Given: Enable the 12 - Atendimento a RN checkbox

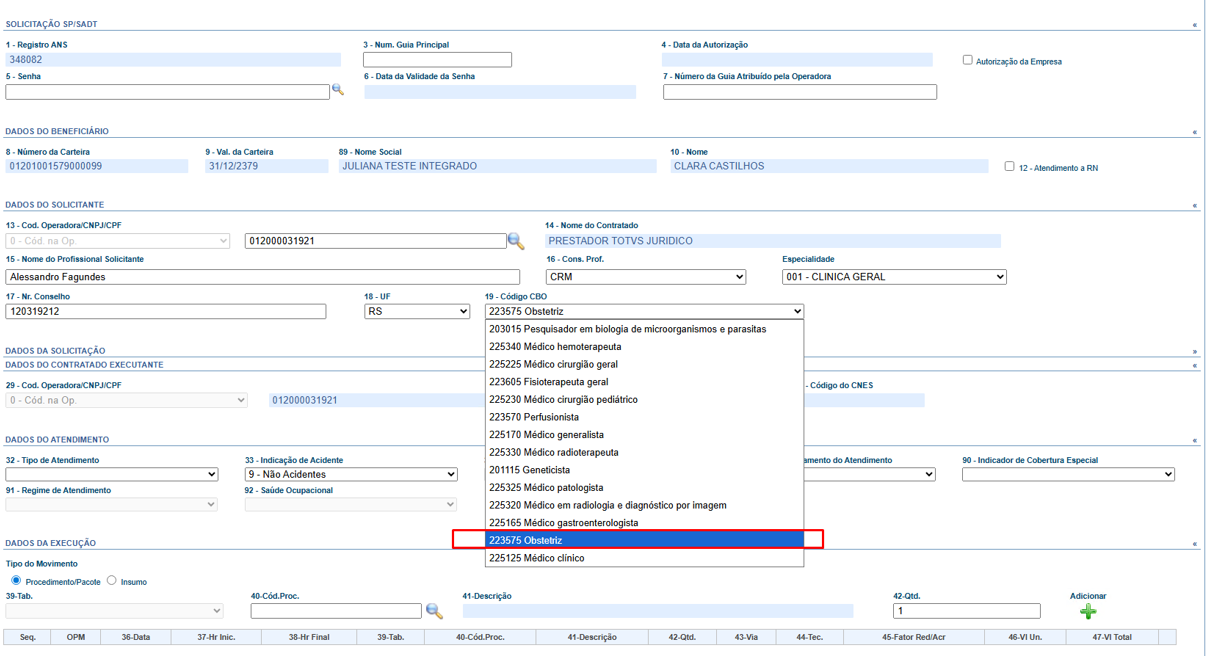Looking at the screenshot, I should coord(1009,166).
